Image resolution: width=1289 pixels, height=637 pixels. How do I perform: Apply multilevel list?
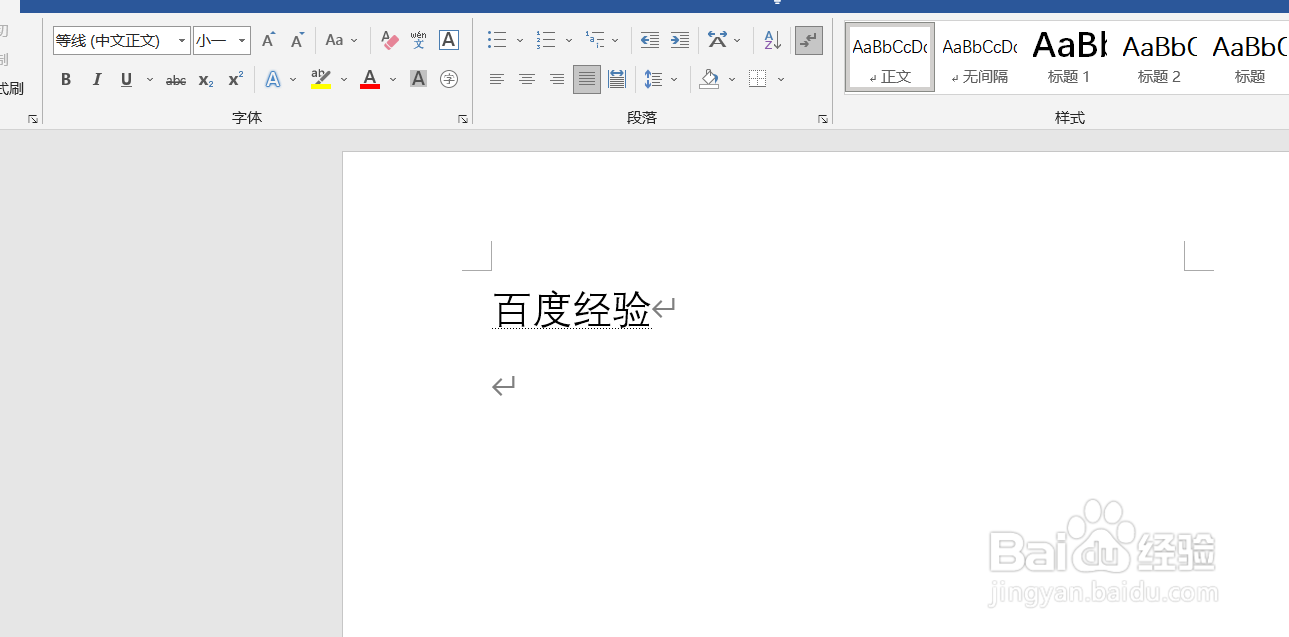595,40
